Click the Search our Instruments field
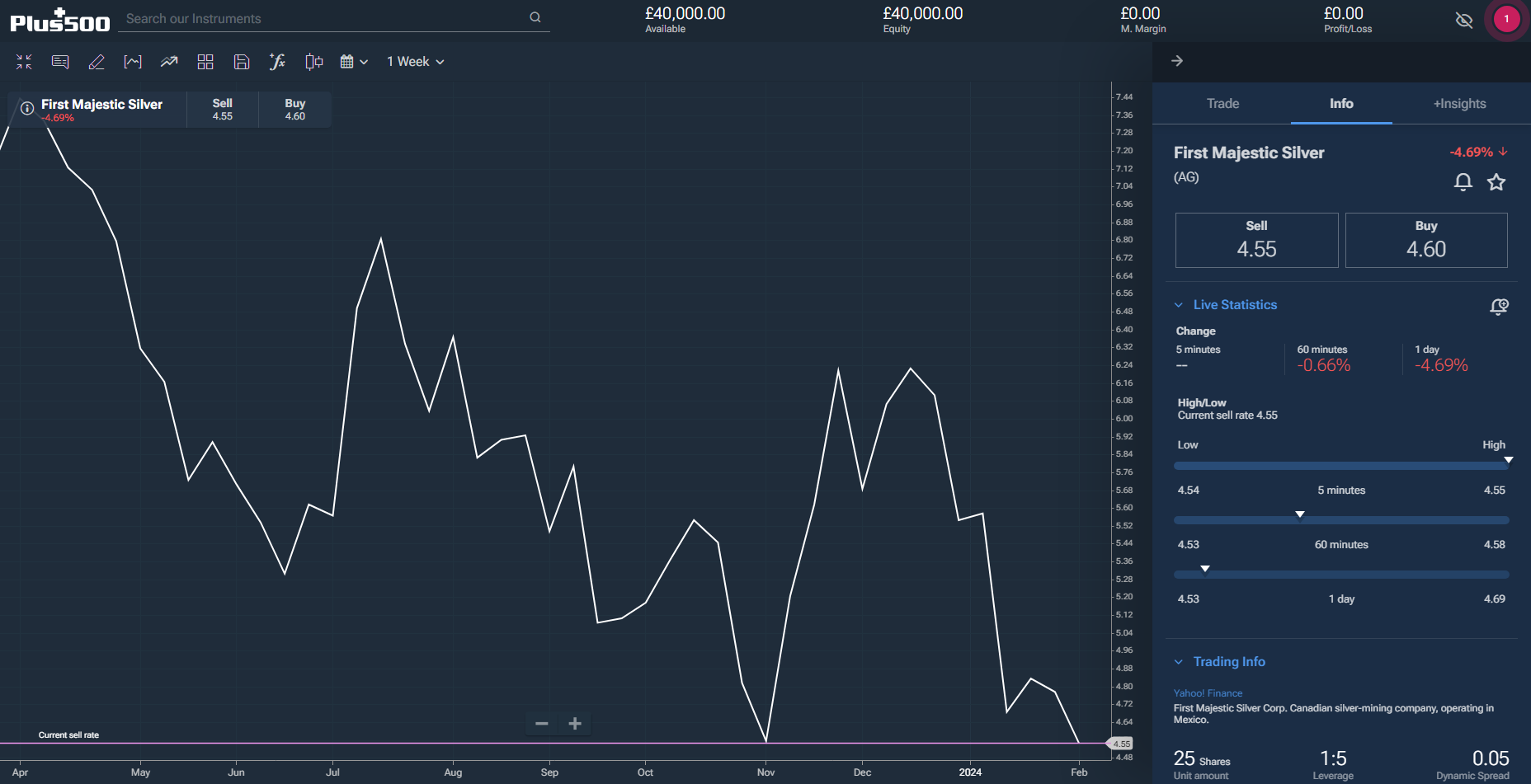This screenshot has width=1531, height=784. (x=326, y=18)
